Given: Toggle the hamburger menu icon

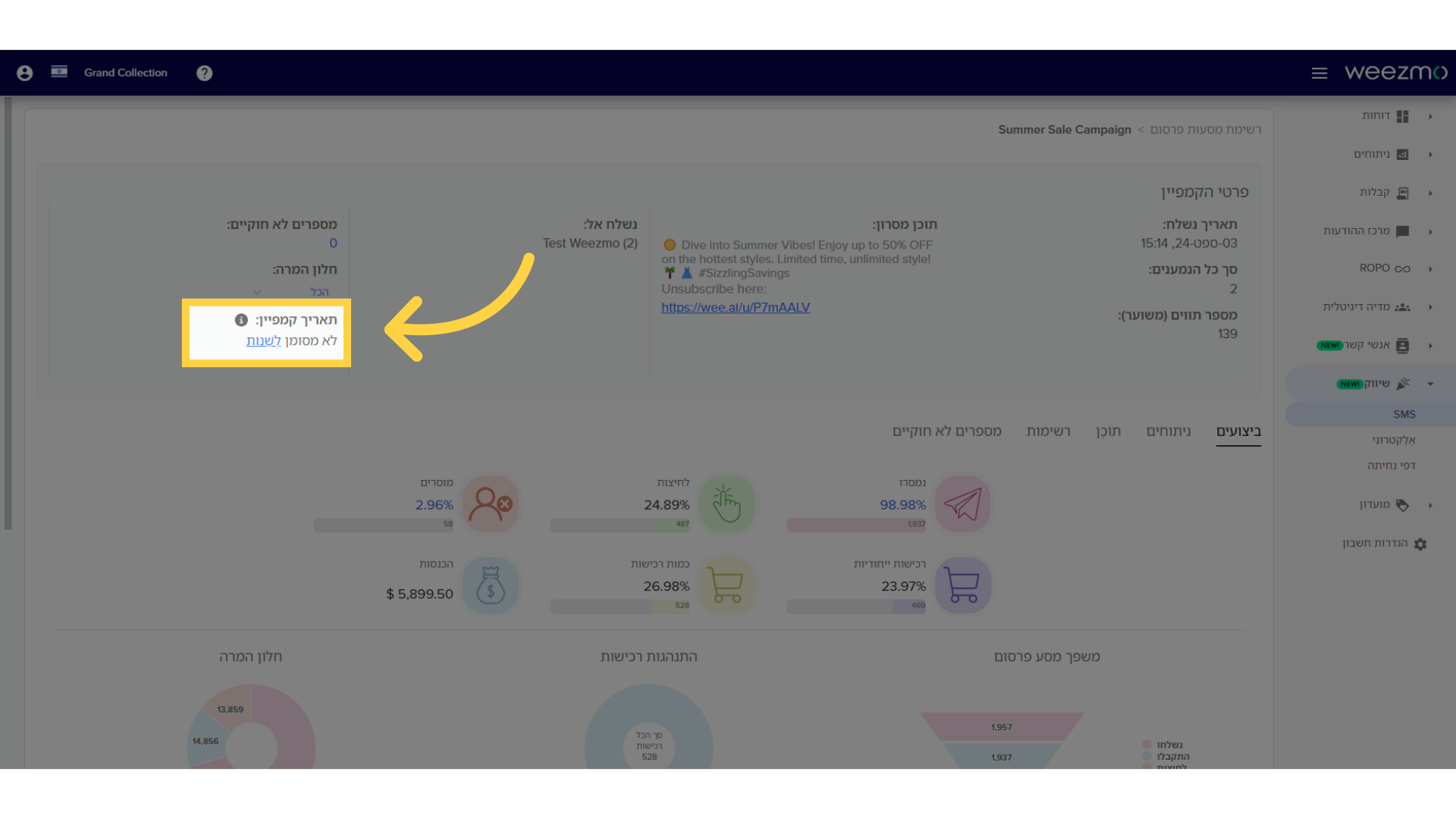Looking at the screenshot, I should tap(1319, 73).
